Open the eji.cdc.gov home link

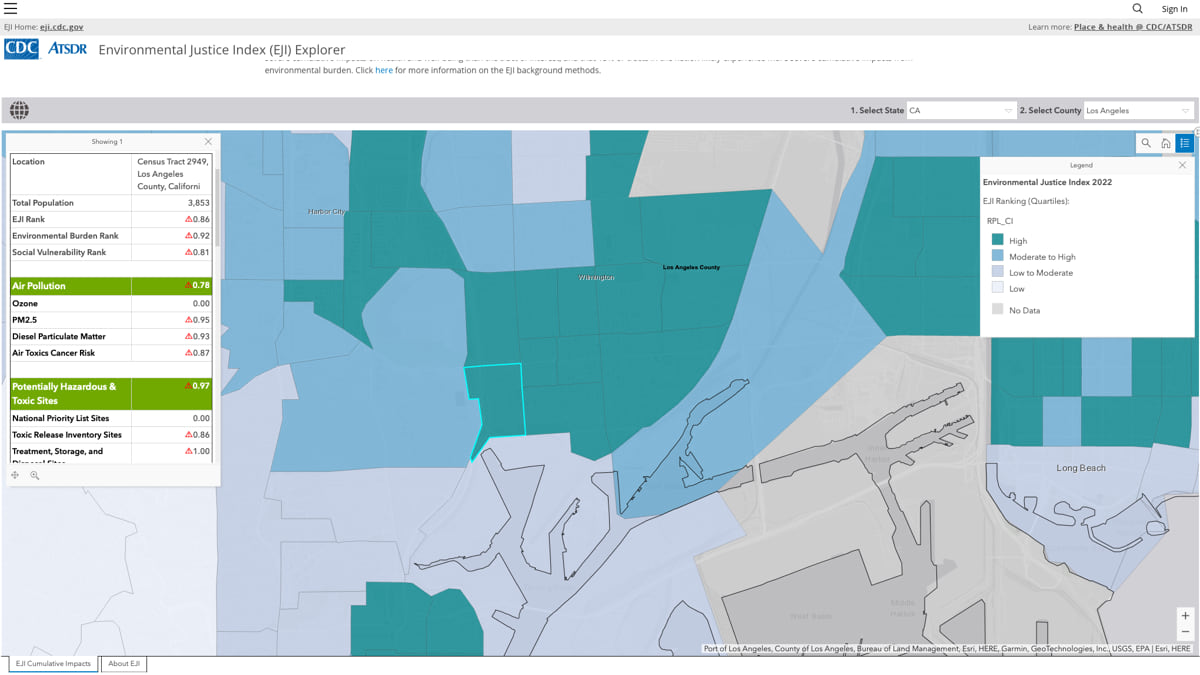coord(62,27)
